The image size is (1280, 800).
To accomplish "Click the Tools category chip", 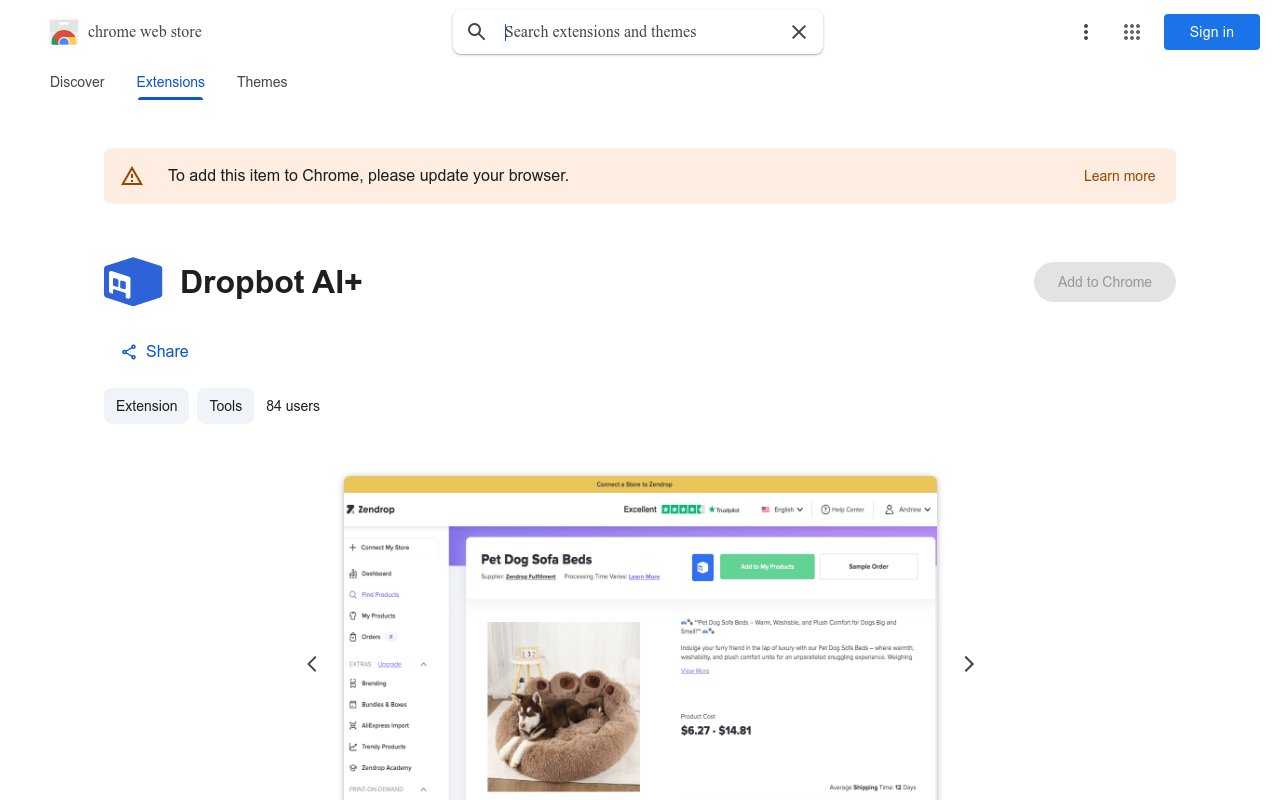I will click(226, 406).
